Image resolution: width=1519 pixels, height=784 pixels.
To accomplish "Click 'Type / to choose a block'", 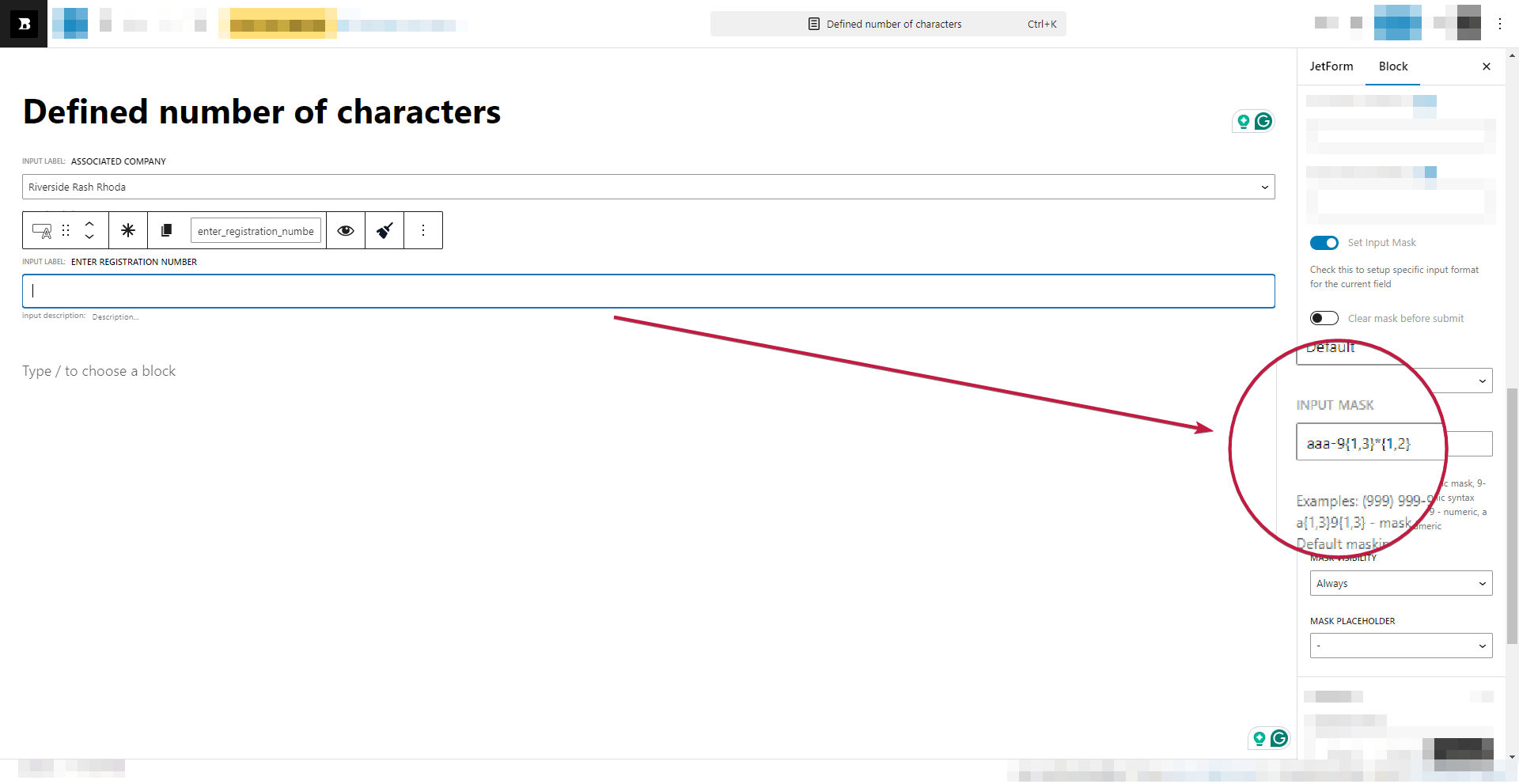I will tap(99, 371).
